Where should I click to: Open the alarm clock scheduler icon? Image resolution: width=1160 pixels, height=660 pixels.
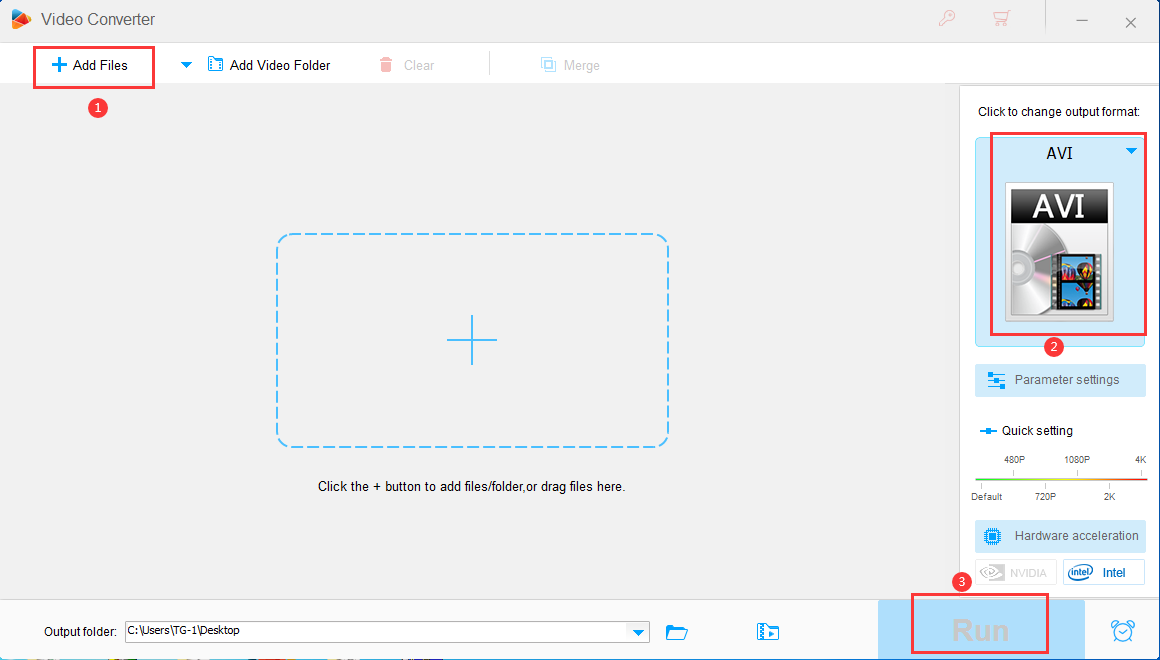(1122, 631)
